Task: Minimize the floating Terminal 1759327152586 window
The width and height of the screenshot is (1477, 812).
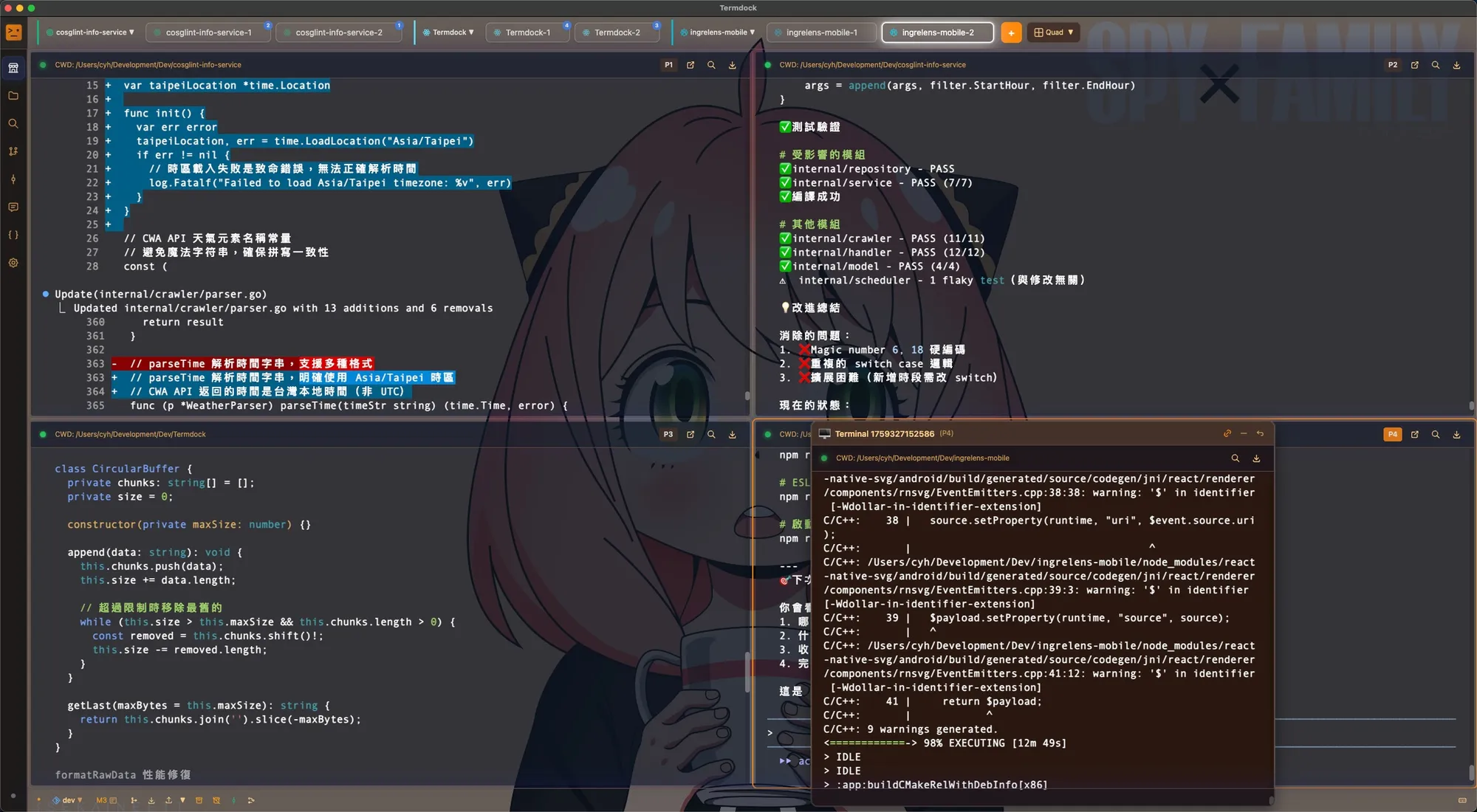Action: click(x=1244, y=434)
